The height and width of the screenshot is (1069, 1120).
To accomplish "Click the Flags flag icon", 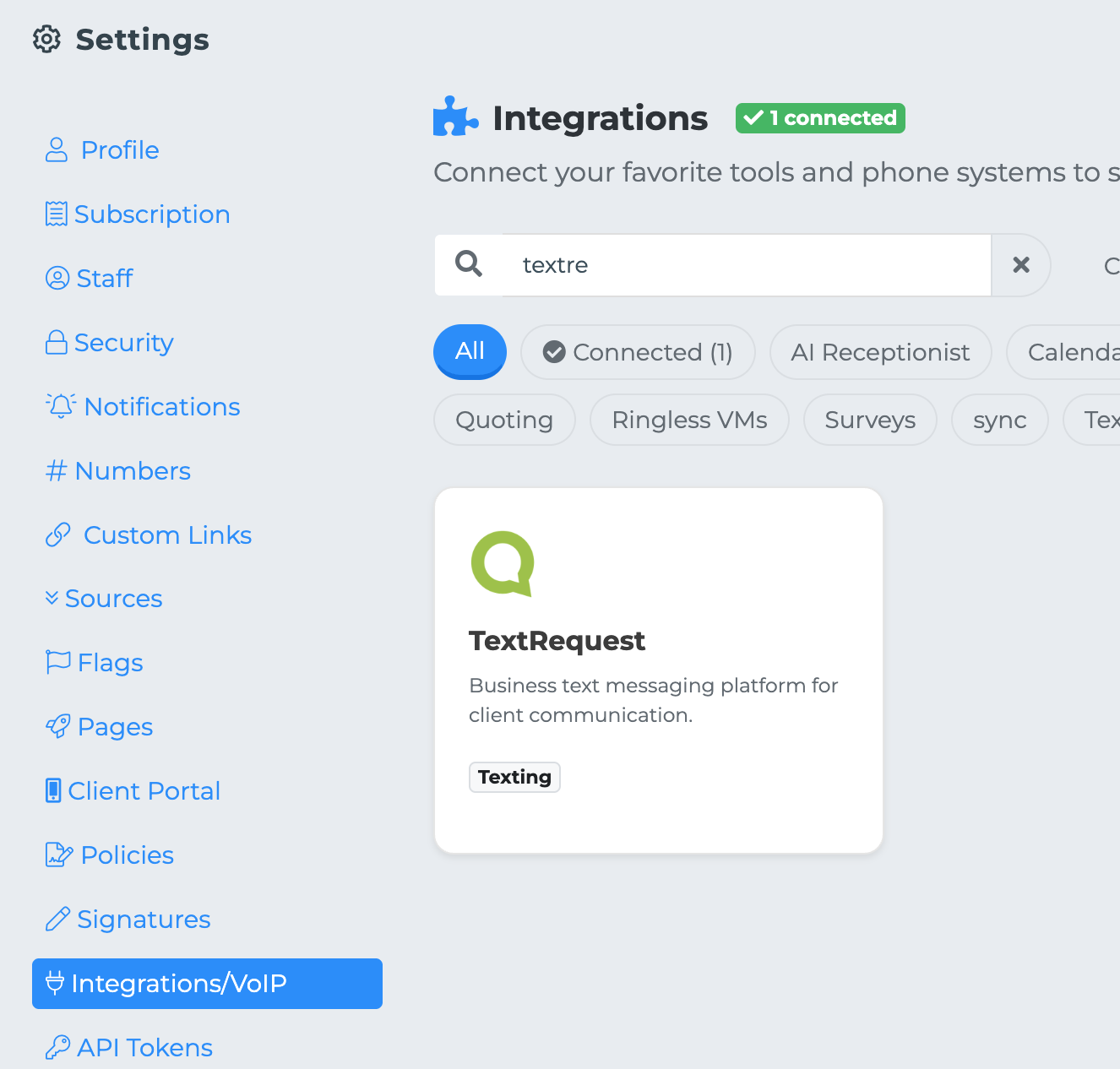I will coord(57,662).
